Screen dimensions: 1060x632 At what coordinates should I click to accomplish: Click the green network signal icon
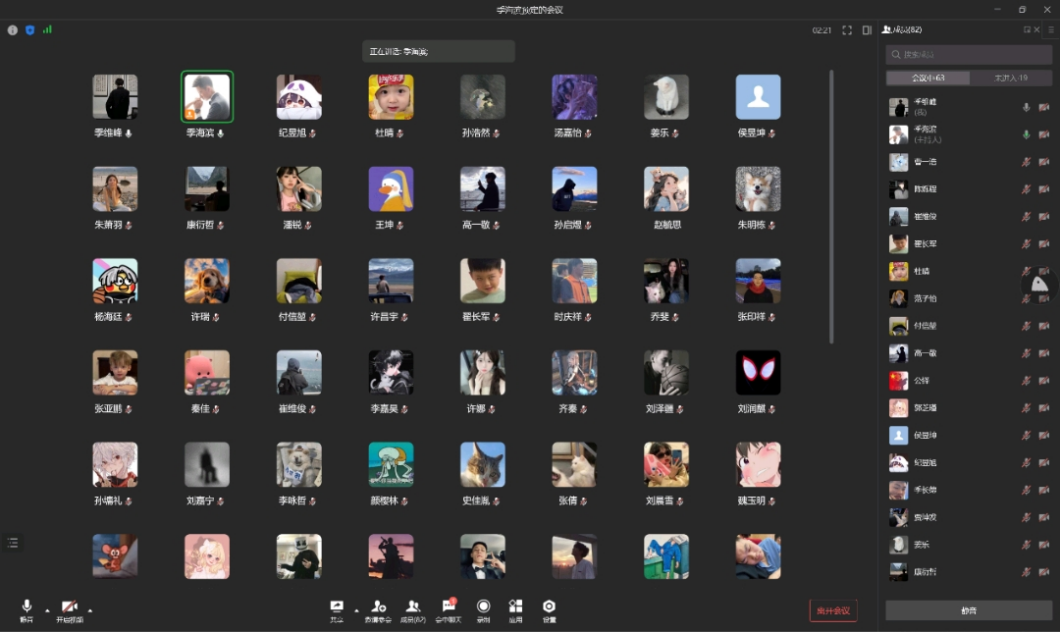coord(47,30)
